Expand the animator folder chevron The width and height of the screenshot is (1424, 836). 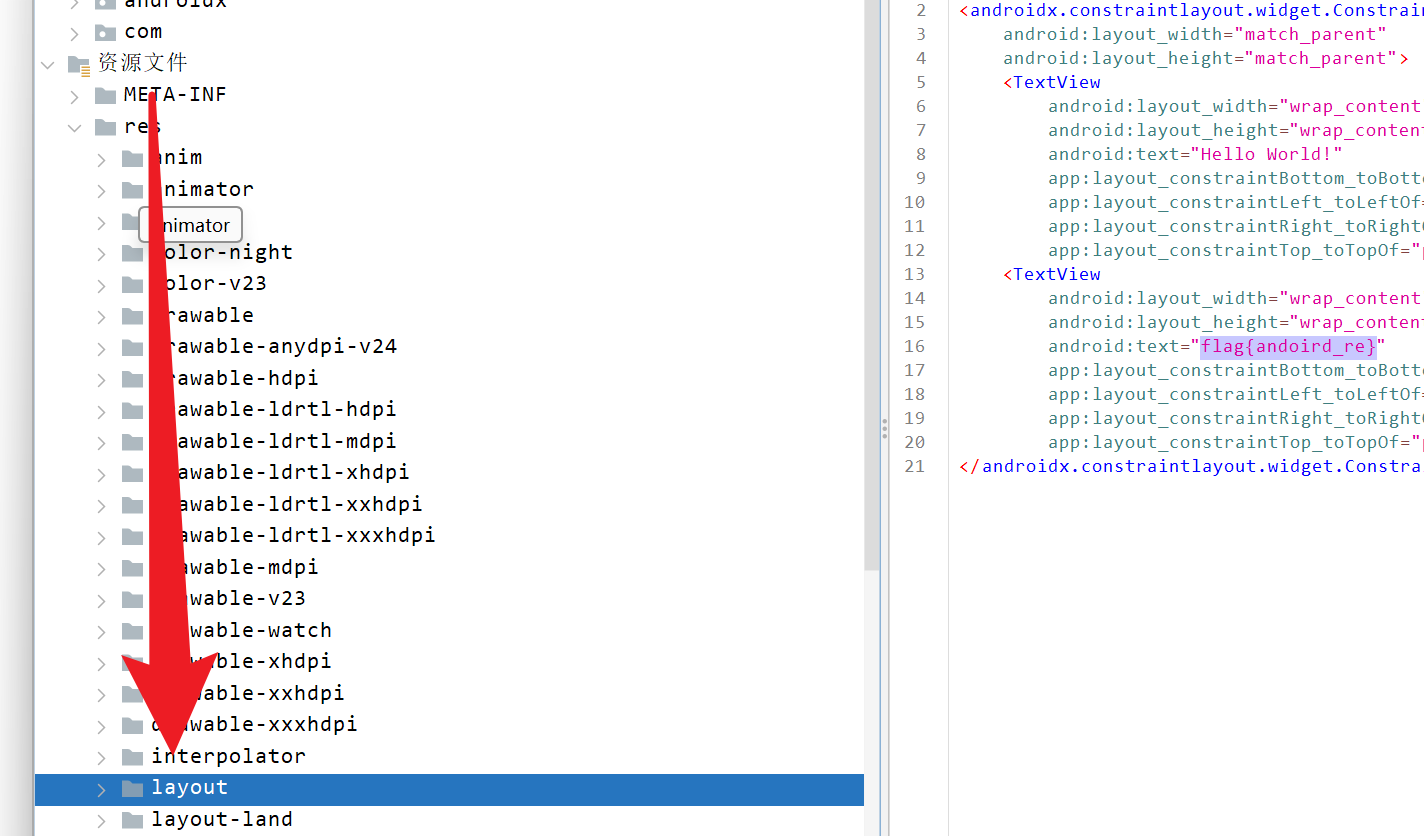click(102, 191)
